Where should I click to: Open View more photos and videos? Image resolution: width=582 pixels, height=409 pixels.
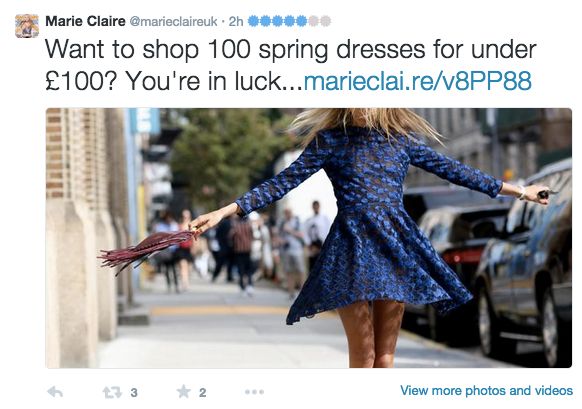click(486, 390)
